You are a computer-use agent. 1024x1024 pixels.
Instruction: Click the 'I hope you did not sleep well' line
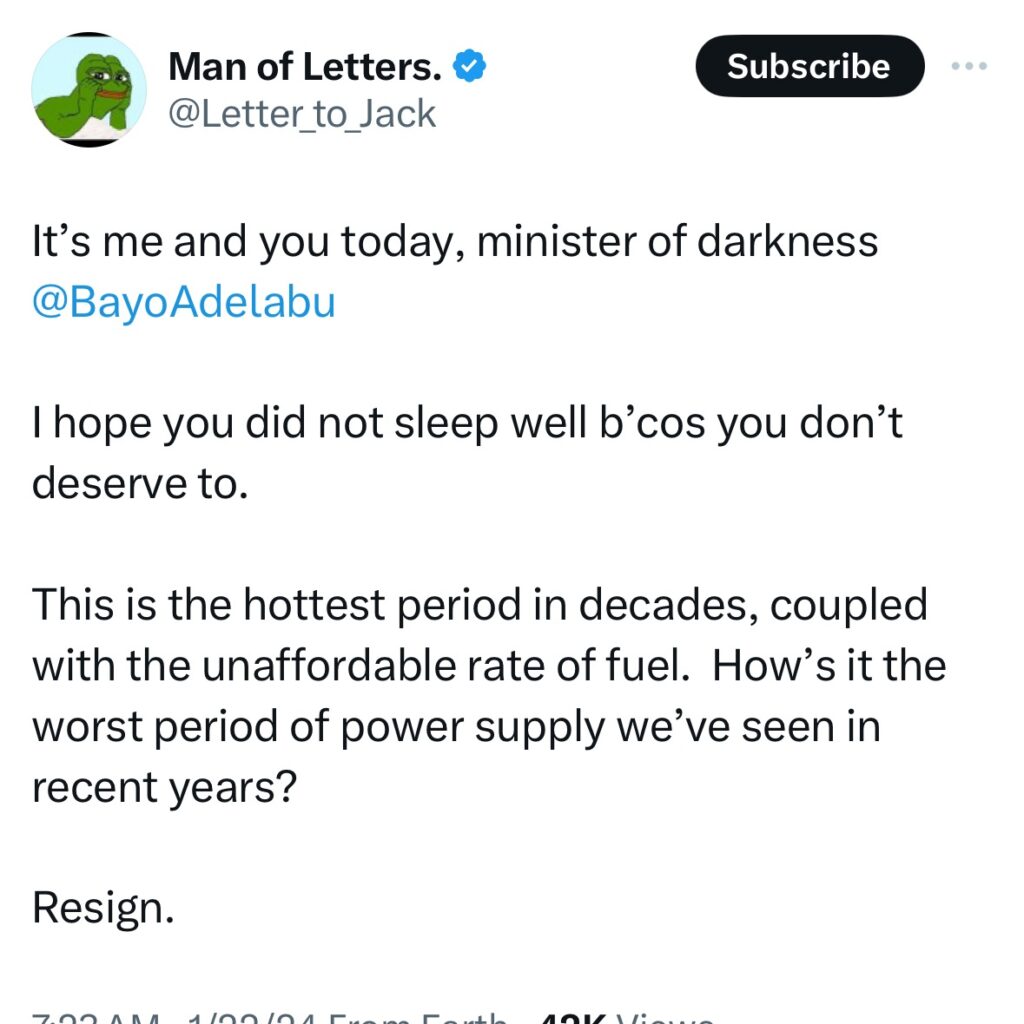[x=467, y=423]
